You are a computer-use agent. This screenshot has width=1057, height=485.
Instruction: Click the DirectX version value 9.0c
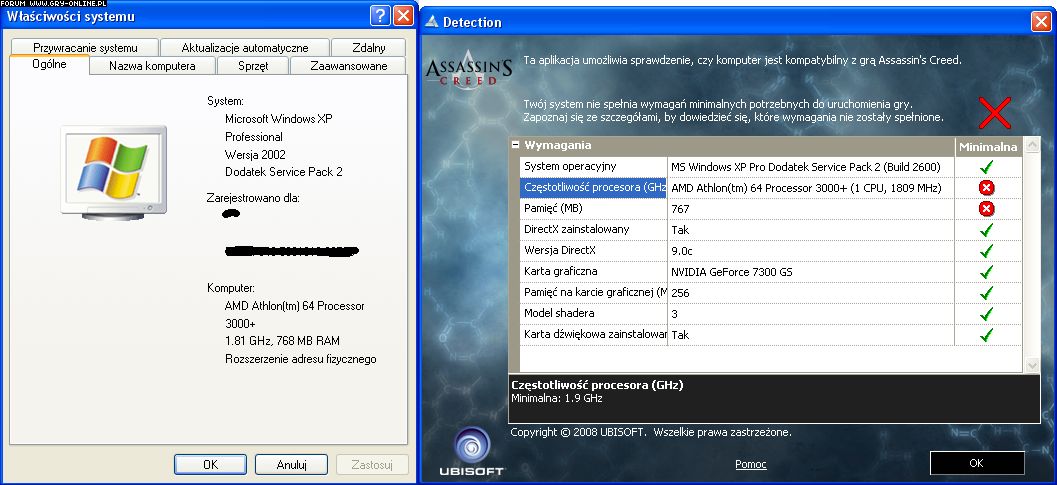680,251
